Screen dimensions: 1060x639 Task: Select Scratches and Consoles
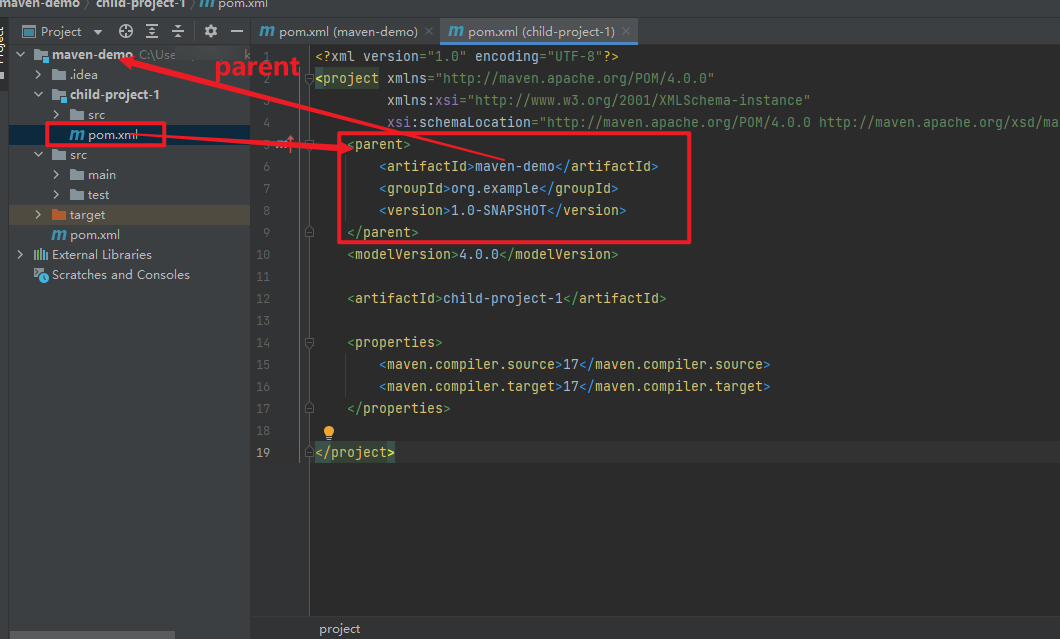[120, 275]
